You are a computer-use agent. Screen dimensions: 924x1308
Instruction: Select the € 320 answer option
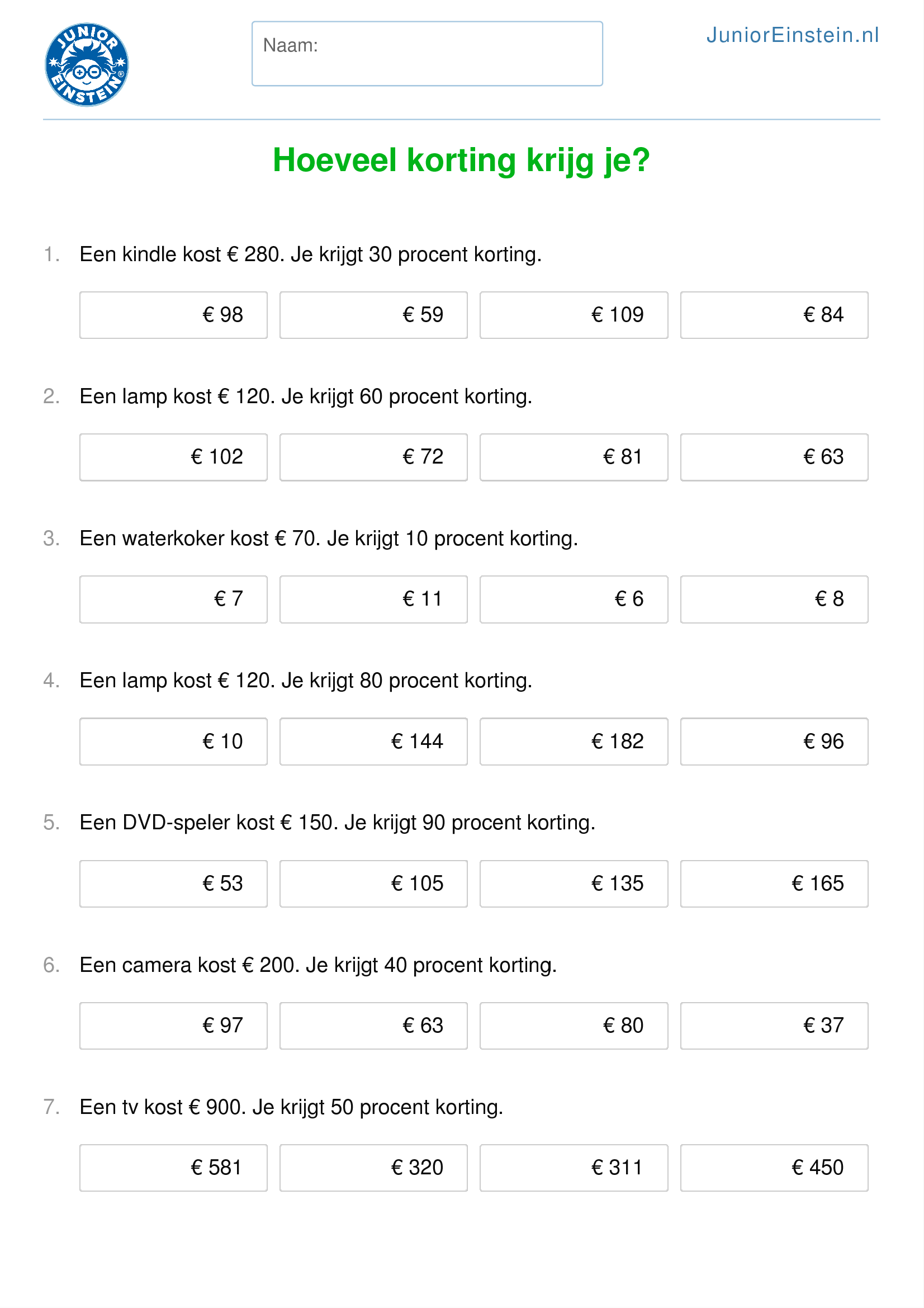pos(373,1168)
